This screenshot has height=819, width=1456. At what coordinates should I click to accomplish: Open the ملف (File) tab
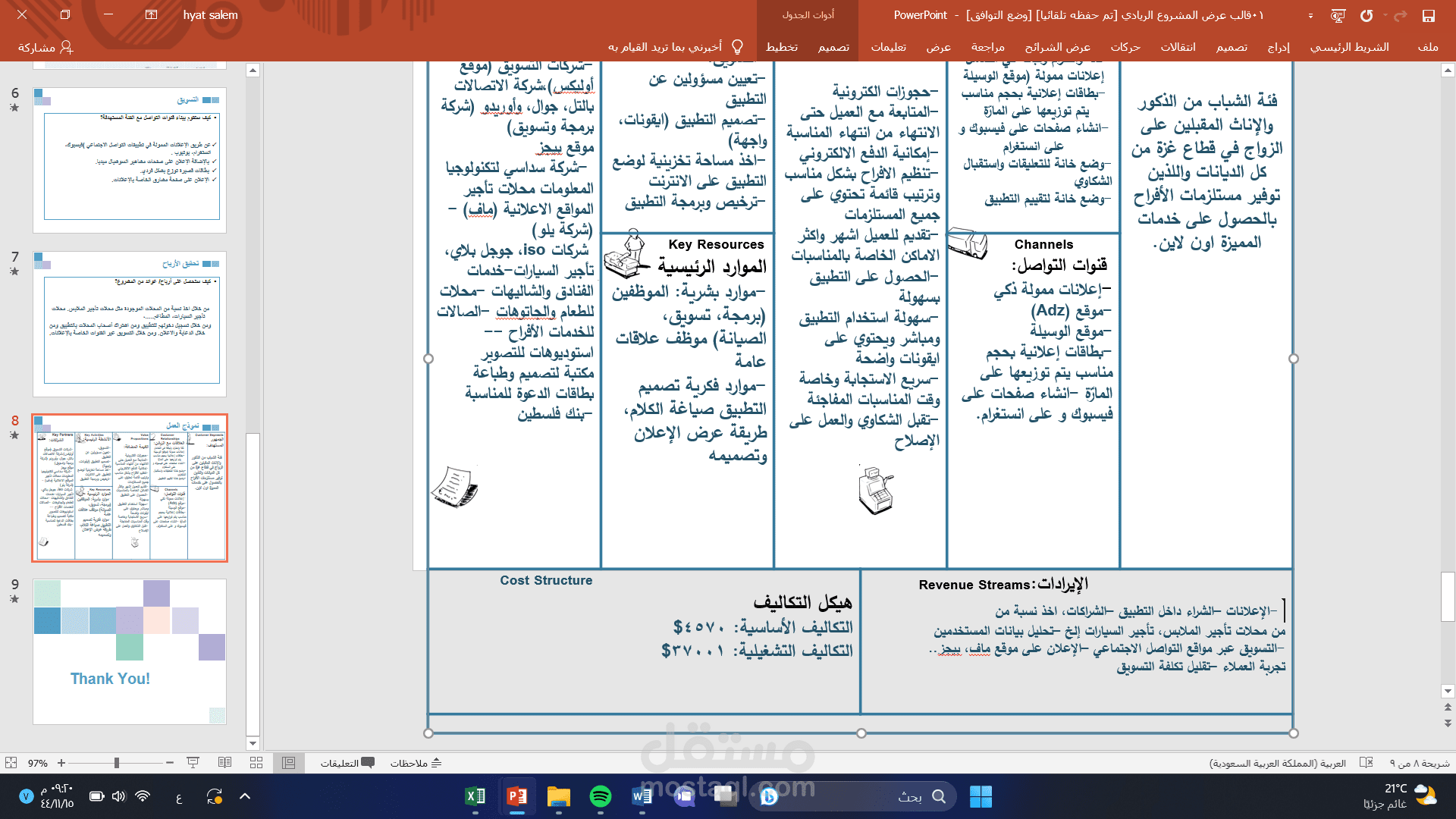pos(1428,47)
